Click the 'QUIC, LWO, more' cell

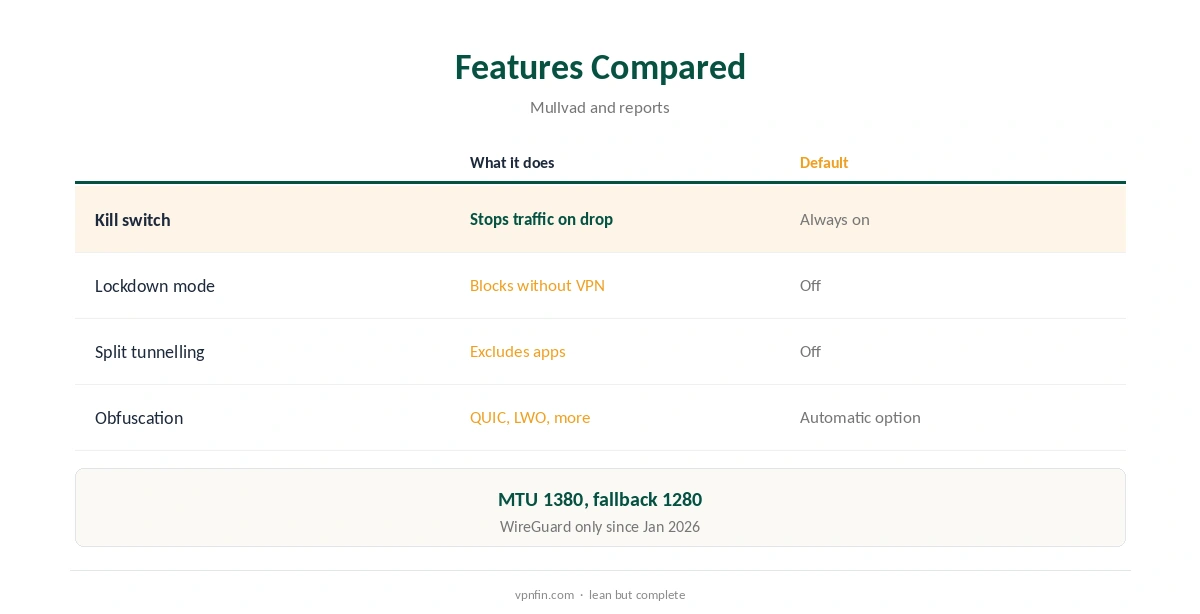(530, 418)
